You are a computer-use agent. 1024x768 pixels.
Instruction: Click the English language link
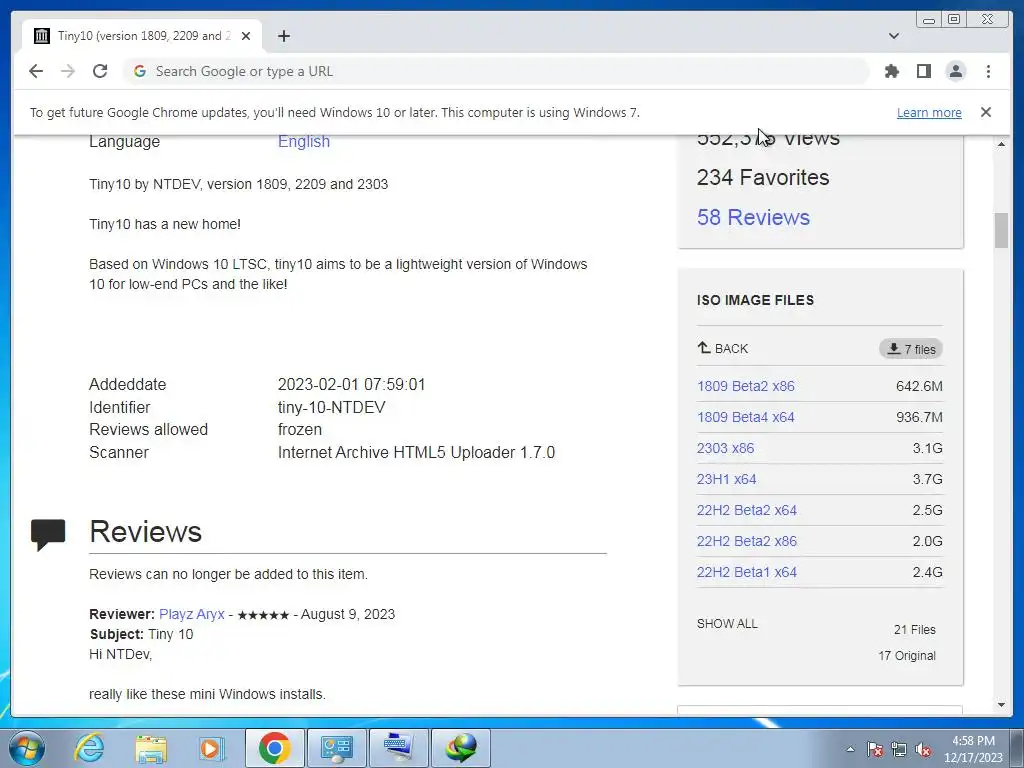tap(304, 142)
